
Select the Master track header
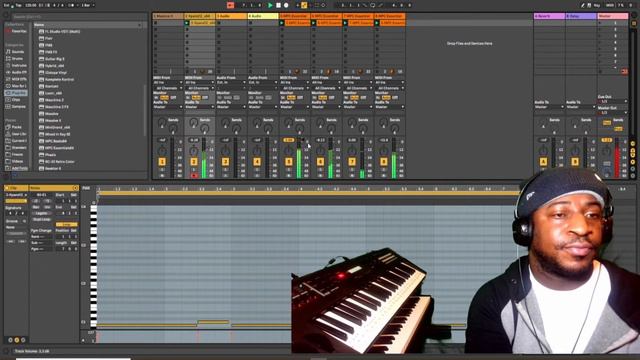point(613,16)
